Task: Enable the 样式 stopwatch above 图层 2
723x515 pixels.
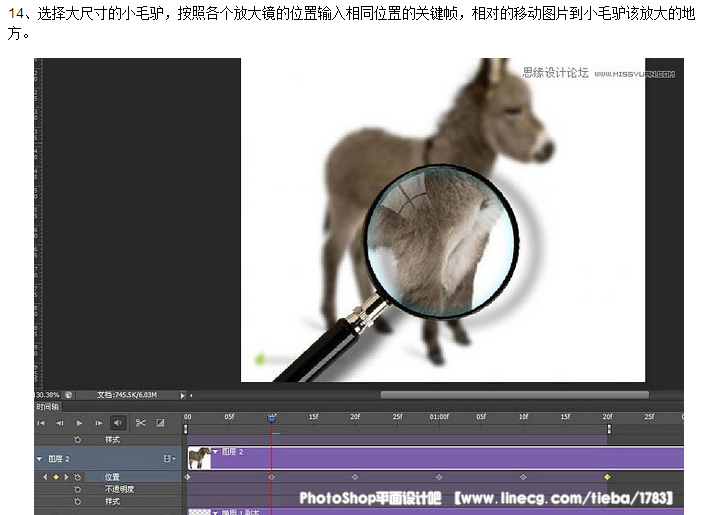Action: (x=77, y=440)
